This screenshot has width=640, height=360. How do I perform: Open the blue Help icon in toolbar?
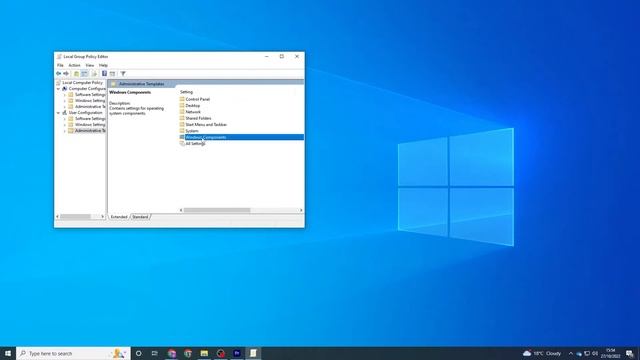click(x=104, y=73)
